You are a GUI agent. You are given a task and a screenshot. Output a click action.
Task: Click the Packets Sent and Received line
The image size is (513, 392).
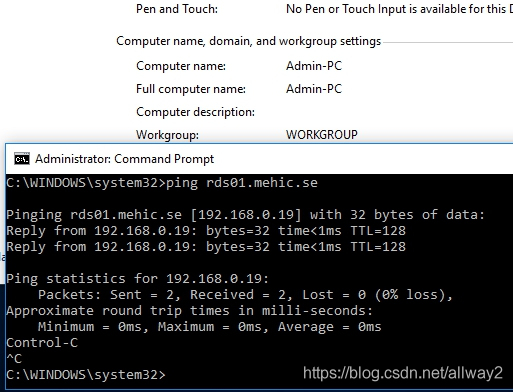coord(245,295)
